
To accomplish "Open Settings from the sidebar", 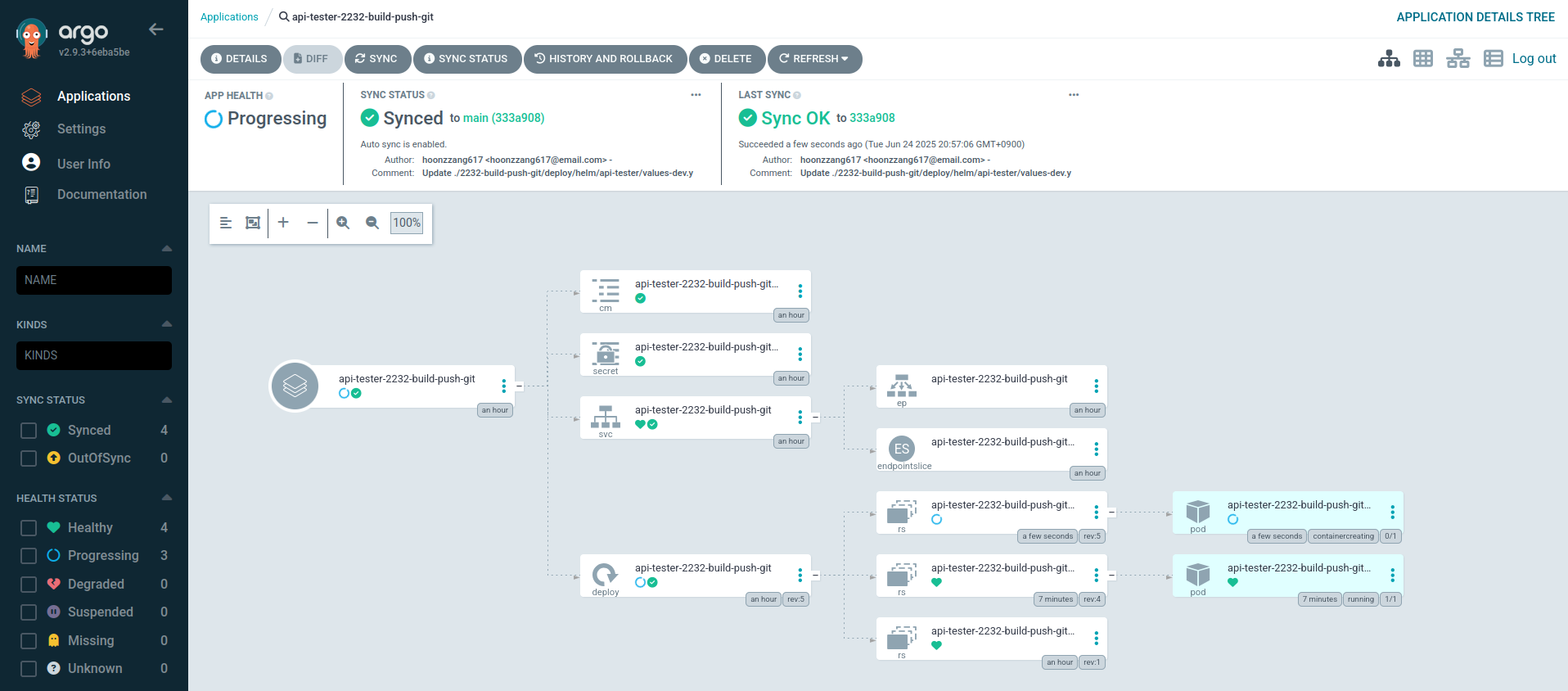I will (81, 129).
